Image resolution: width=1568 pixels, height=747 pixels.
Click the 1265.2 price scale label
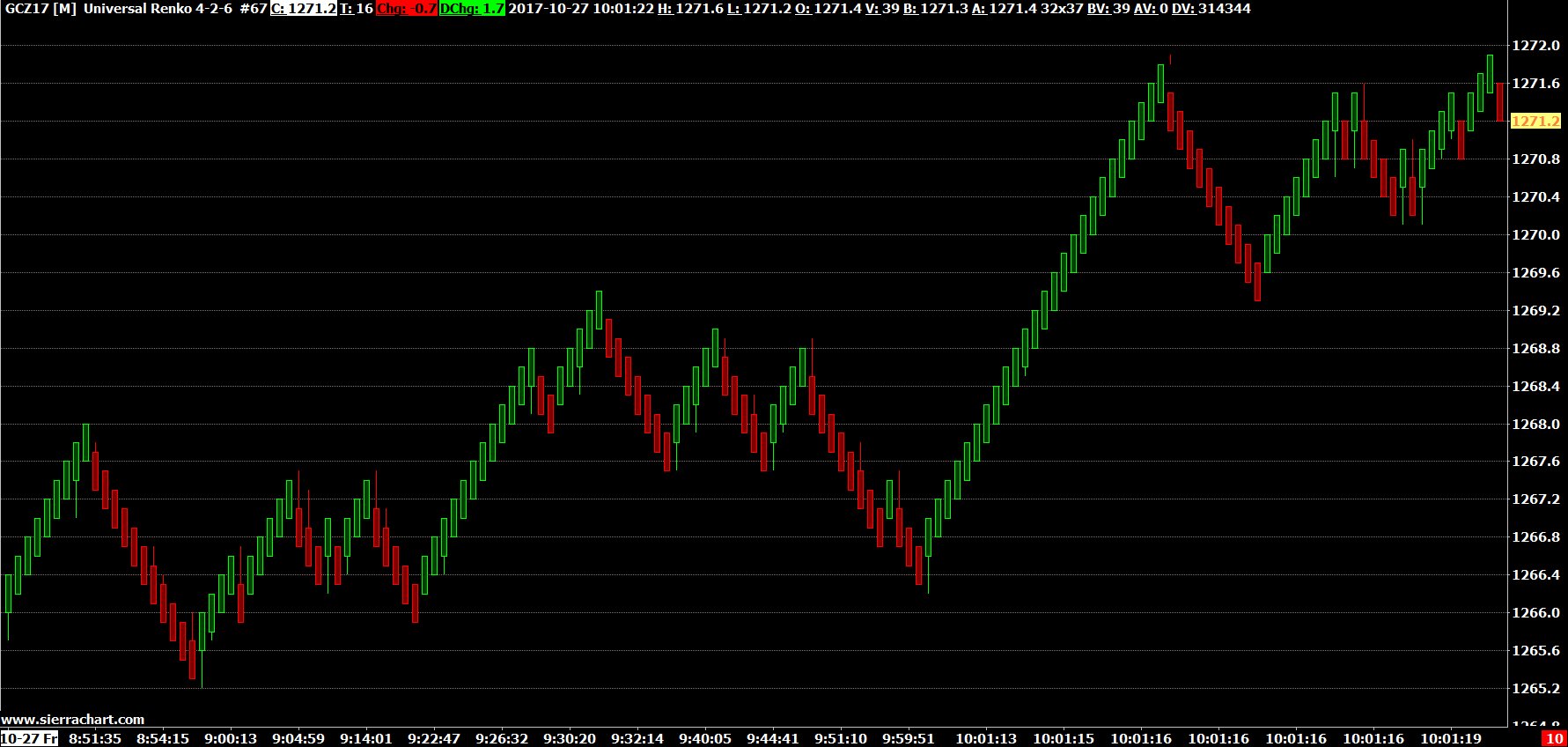click(1535, 689)
